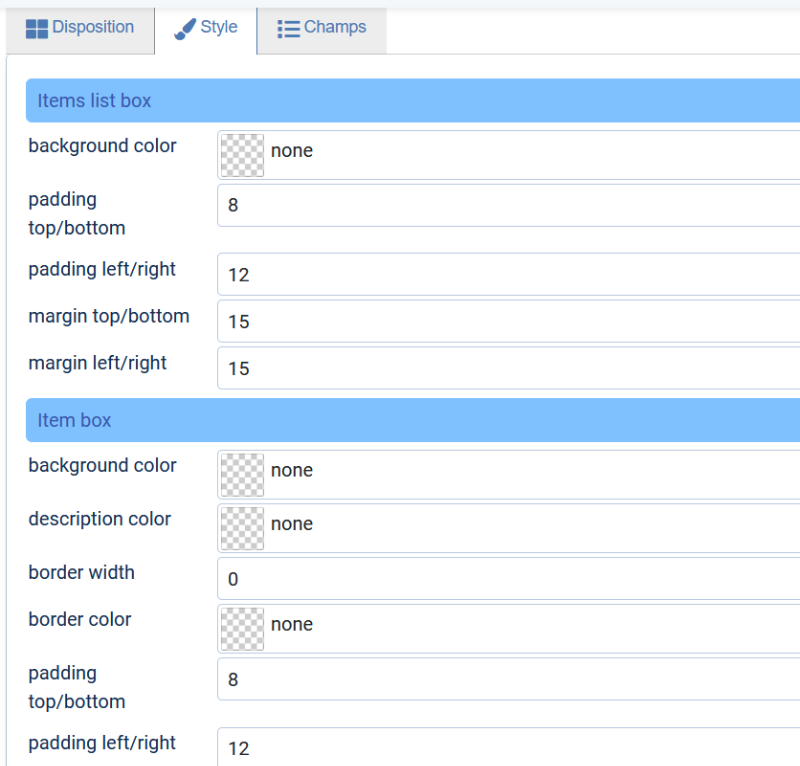800x766 pixels.
Task: Choose the border color swatch
Action: click(x=242, y=629)
